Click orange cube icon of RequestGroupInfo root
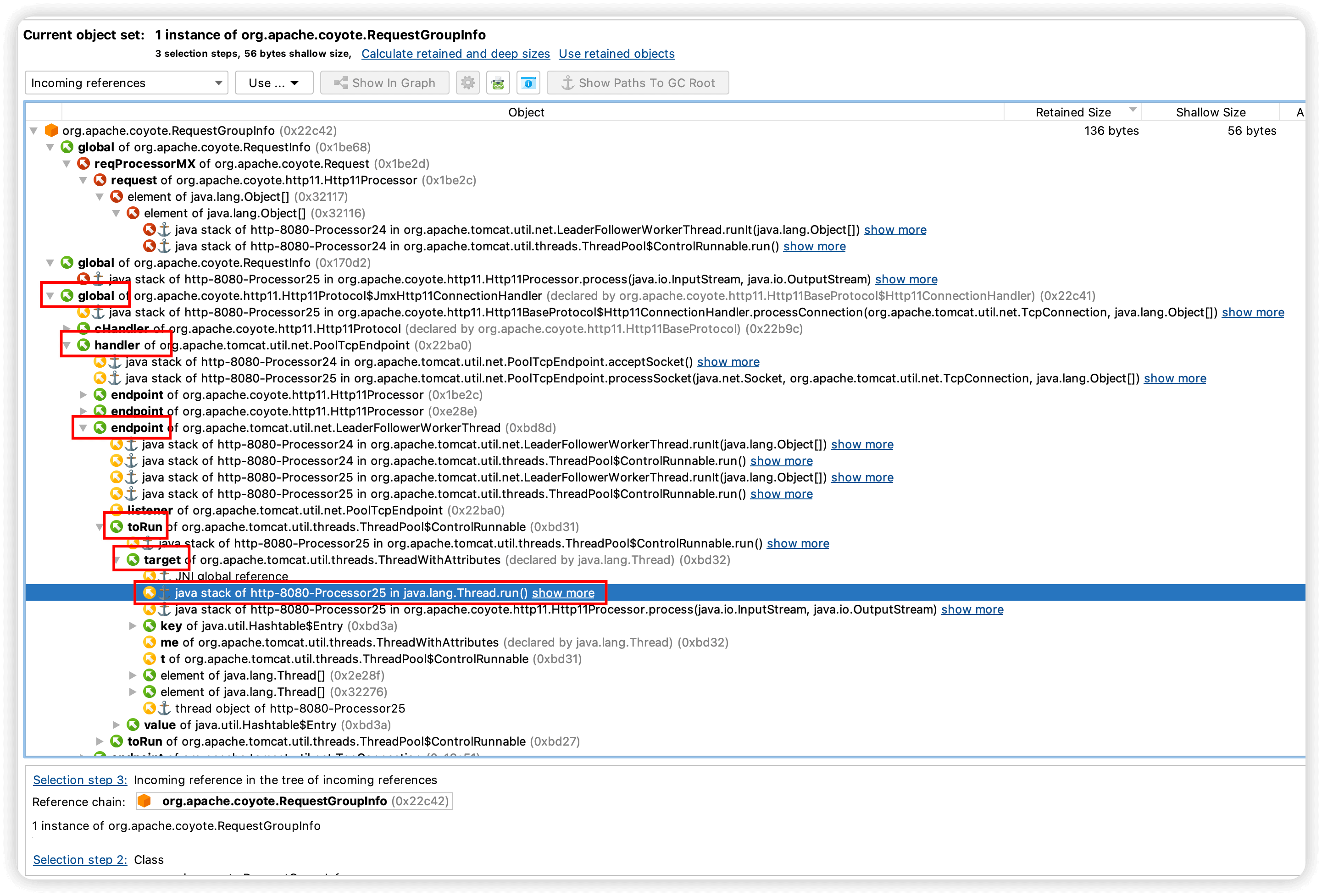The width and height of the screenshot is (1322, 896). pos(51,131)
